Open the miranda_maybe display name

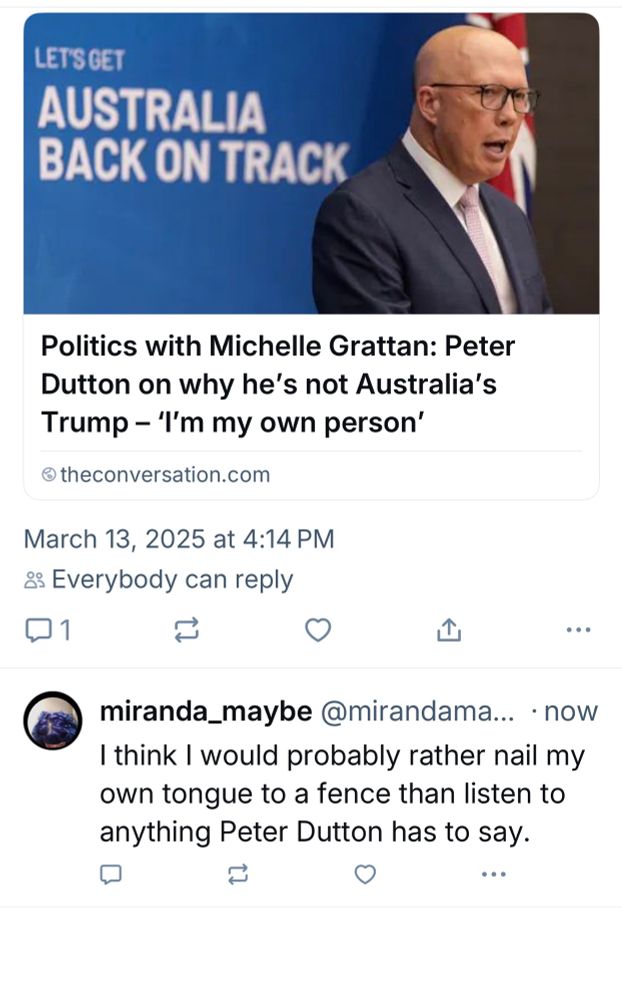(206, 711)
